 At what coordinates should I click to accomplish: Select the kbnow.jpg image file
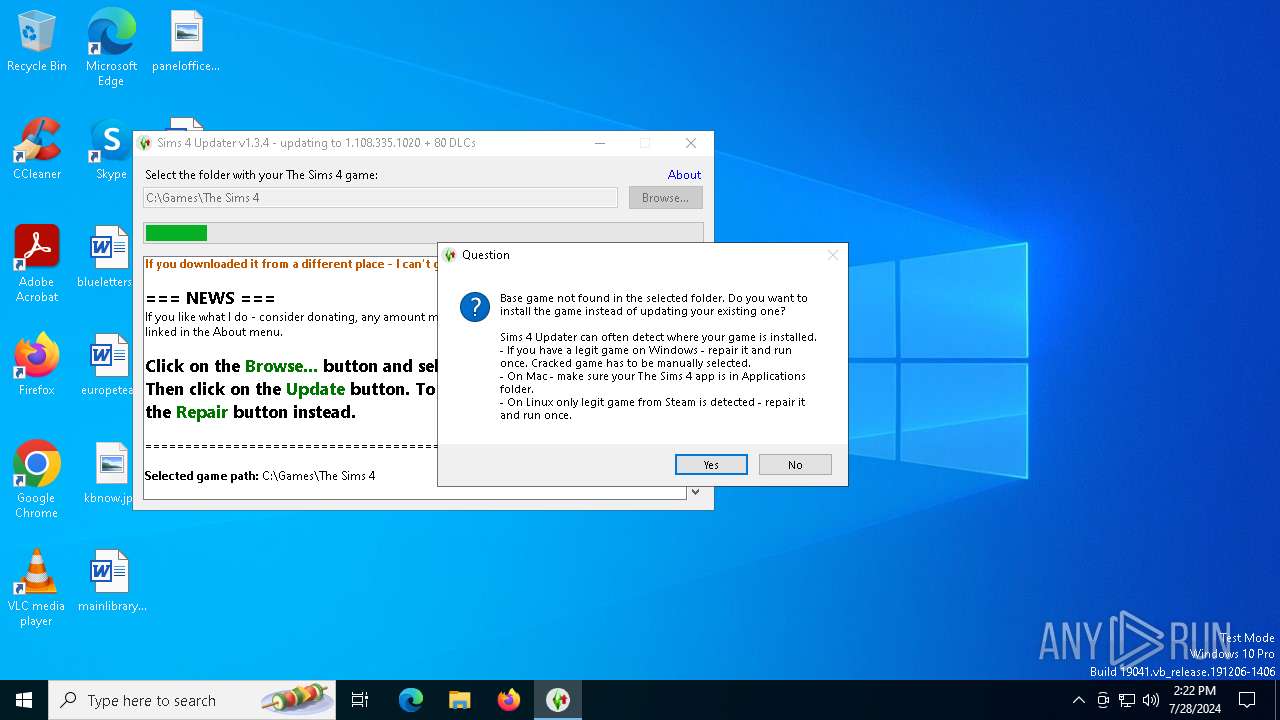pyautogui.click(x=108, y=473)
